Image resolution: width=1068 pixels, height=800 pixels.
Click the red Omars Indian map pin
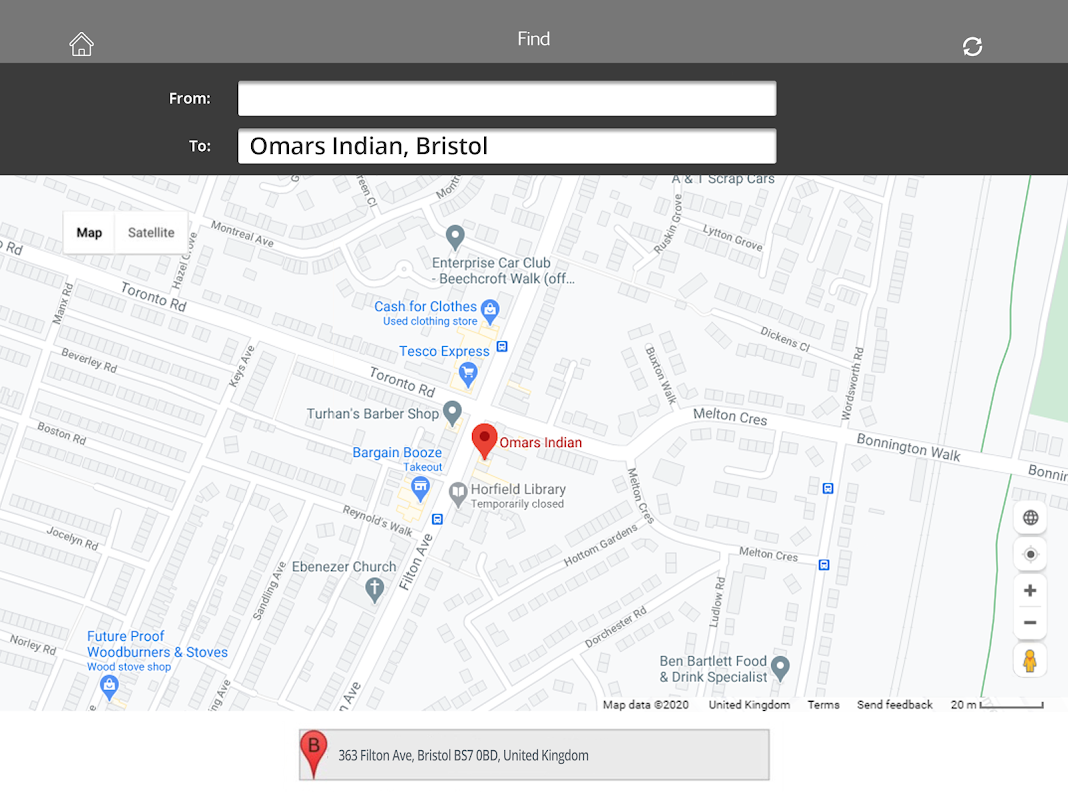point(484,441)
